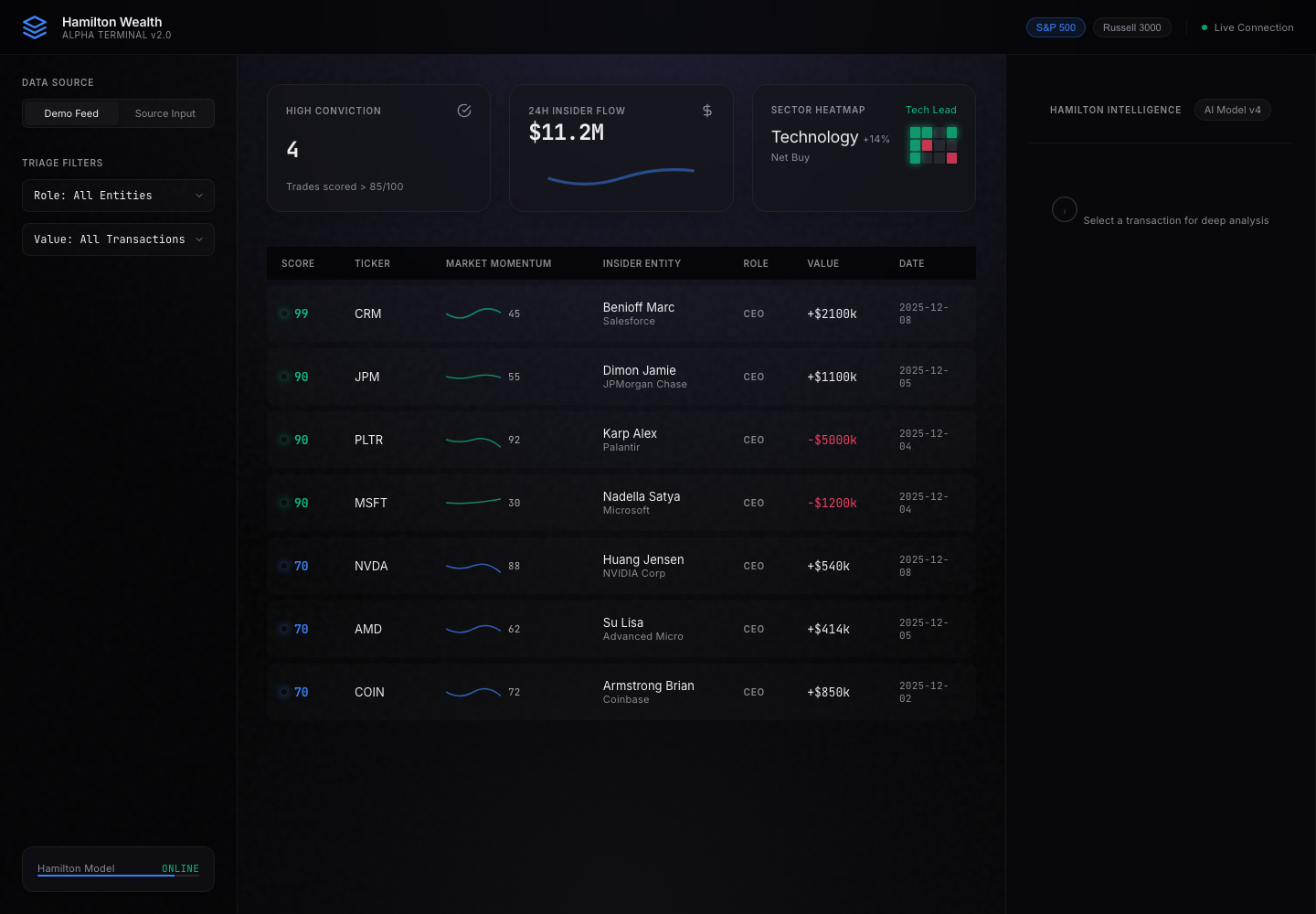Click the dollar sign icon on Insider Flow card

(707, 111)
